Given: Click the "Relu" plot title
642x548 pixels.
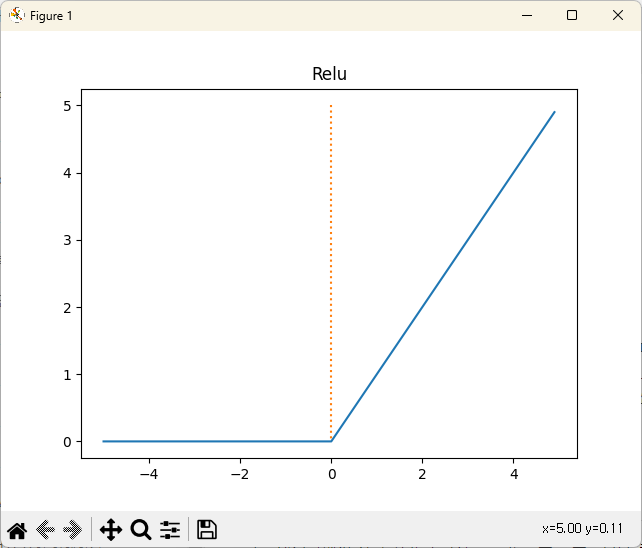Looking at the screenshot, I should [330, 74].
